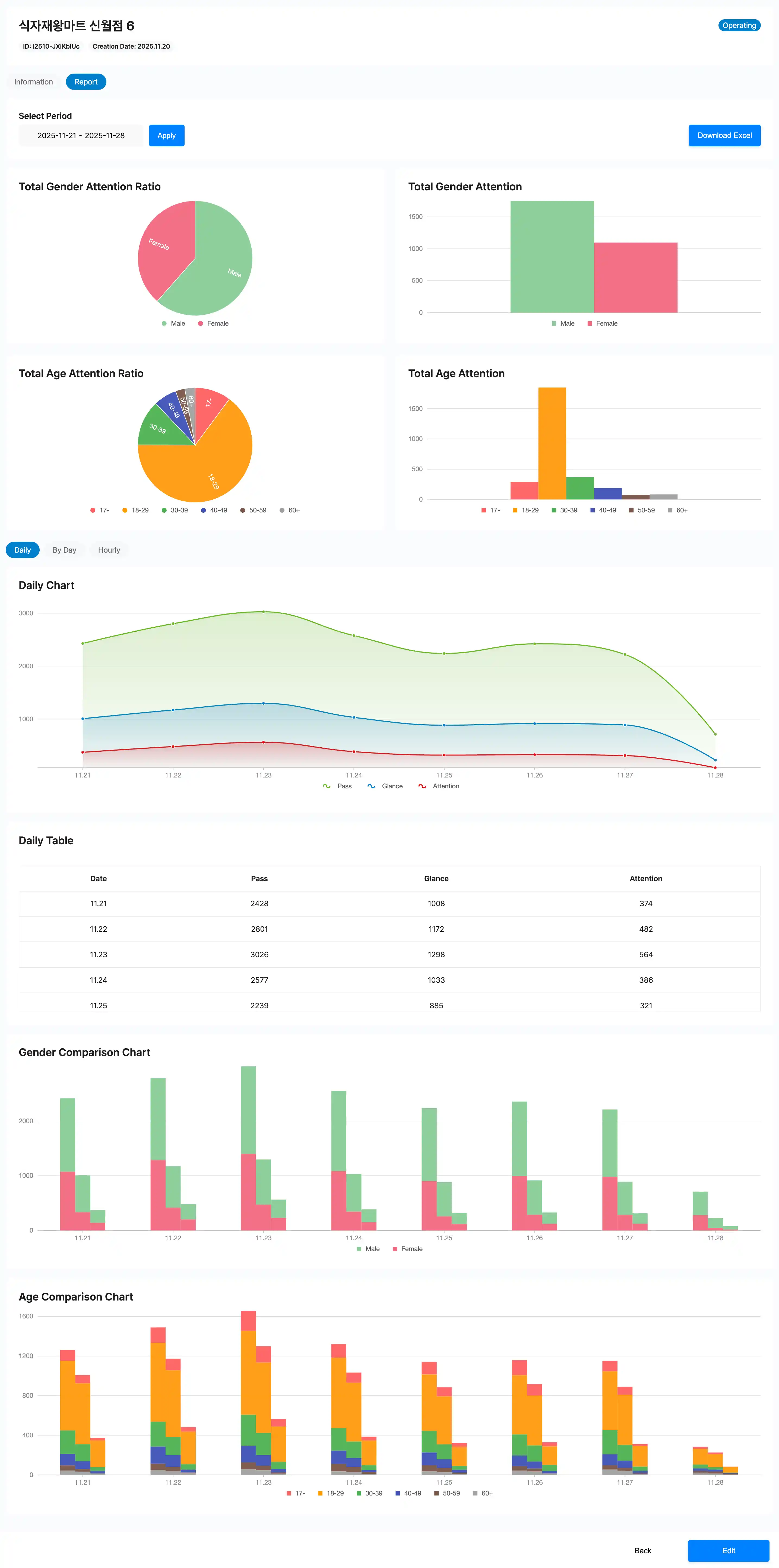Click the Apply button

[166, 135]
